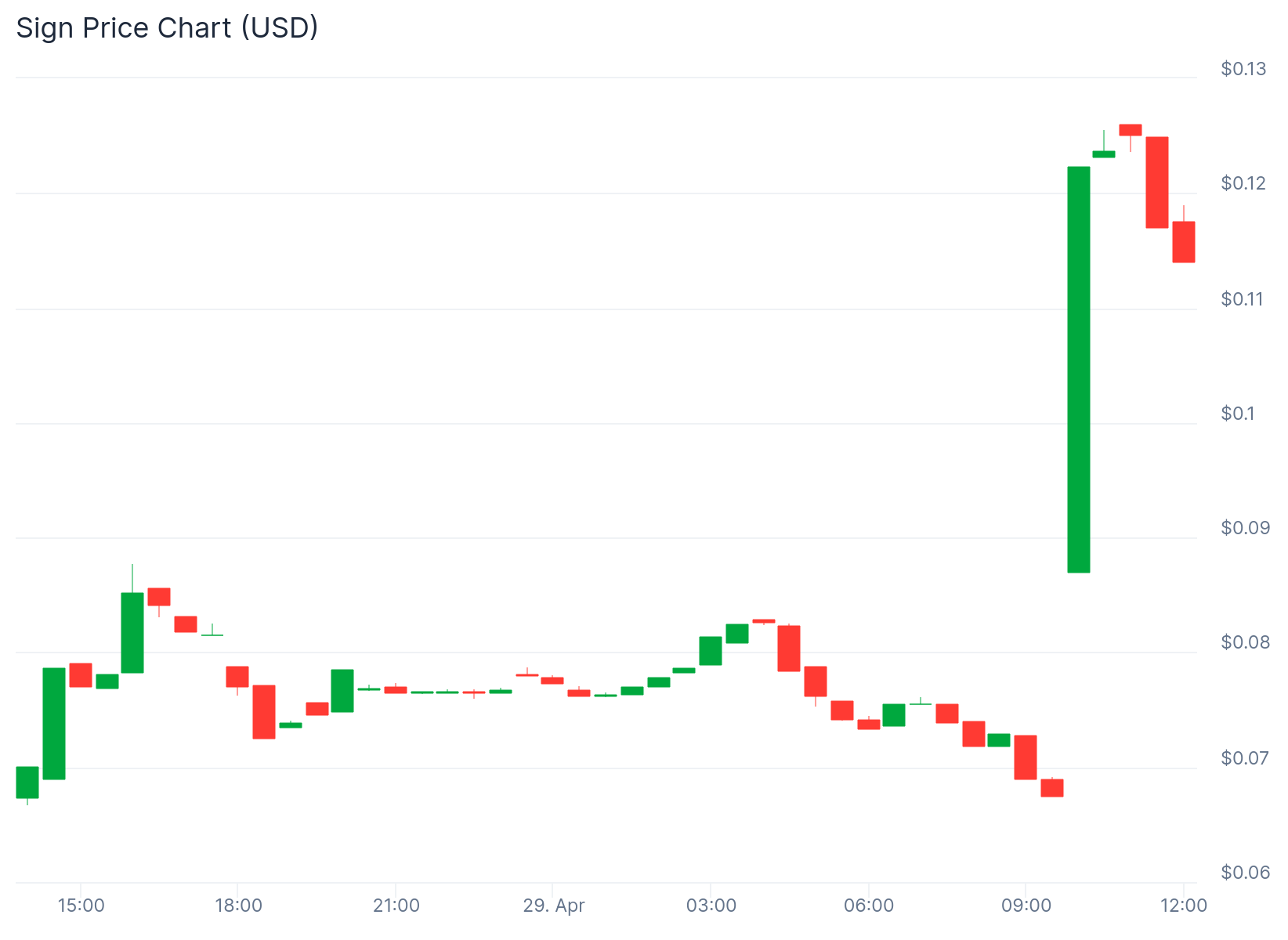
Task: Select the last red candle on the far right
Action: point(1183,242)
